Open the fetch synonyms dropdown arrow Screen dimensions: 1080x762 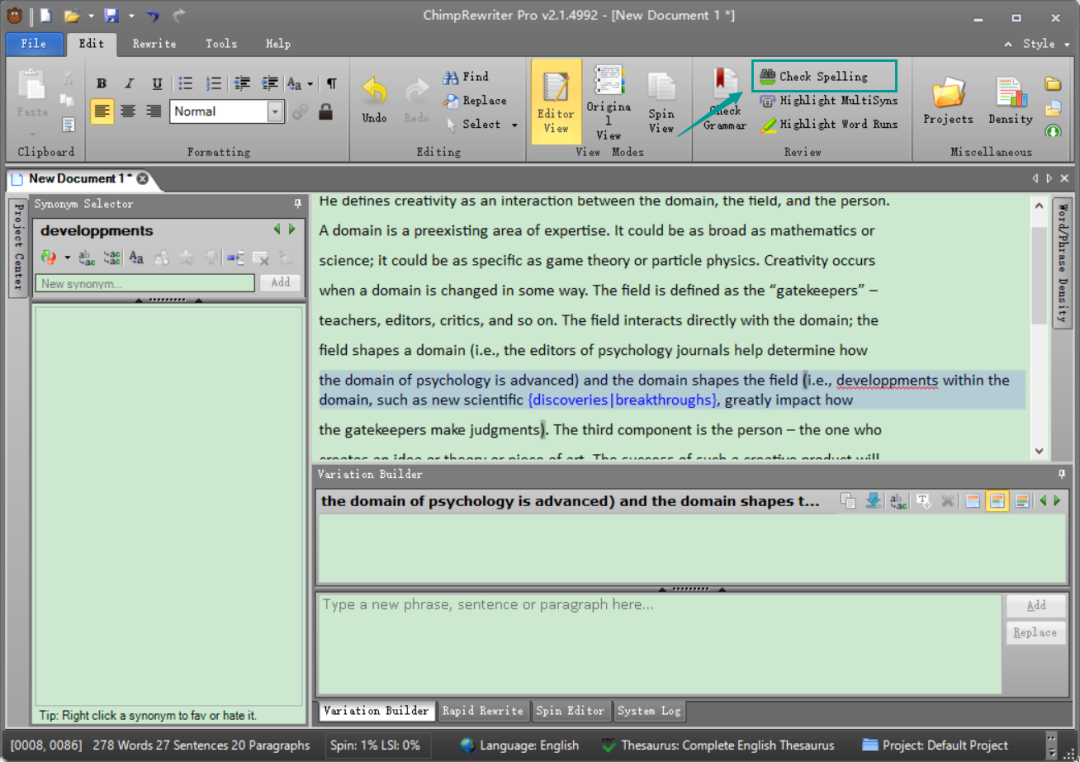pyautogui.click(x=67, y=258)
